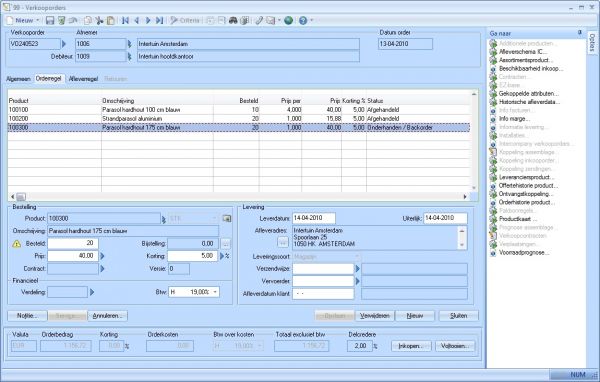The width and height of the screenshot is (600, 382).
Task: Go to the next record arrow
Action: [148, 20]
